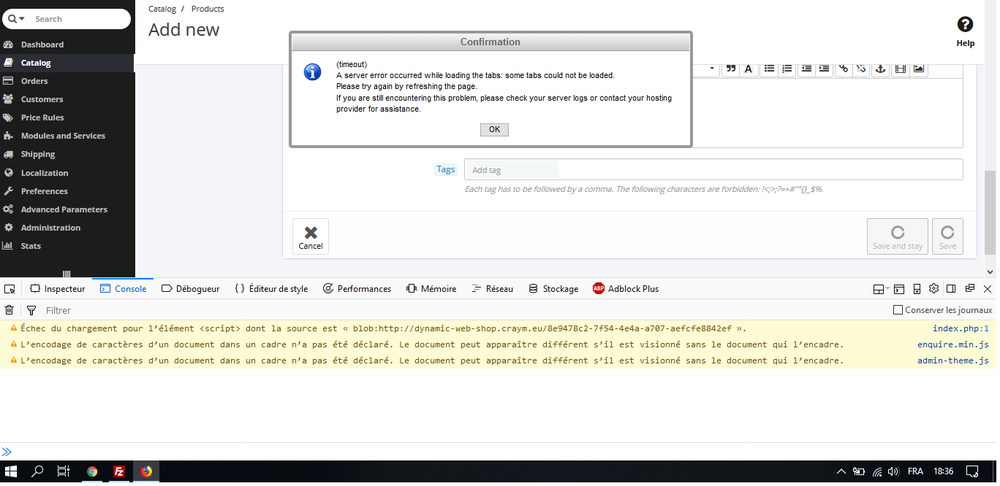This screenshot has width=1000, height=486.
Task: Open devtools settings gear icon
Action: (x=934, y=288)
